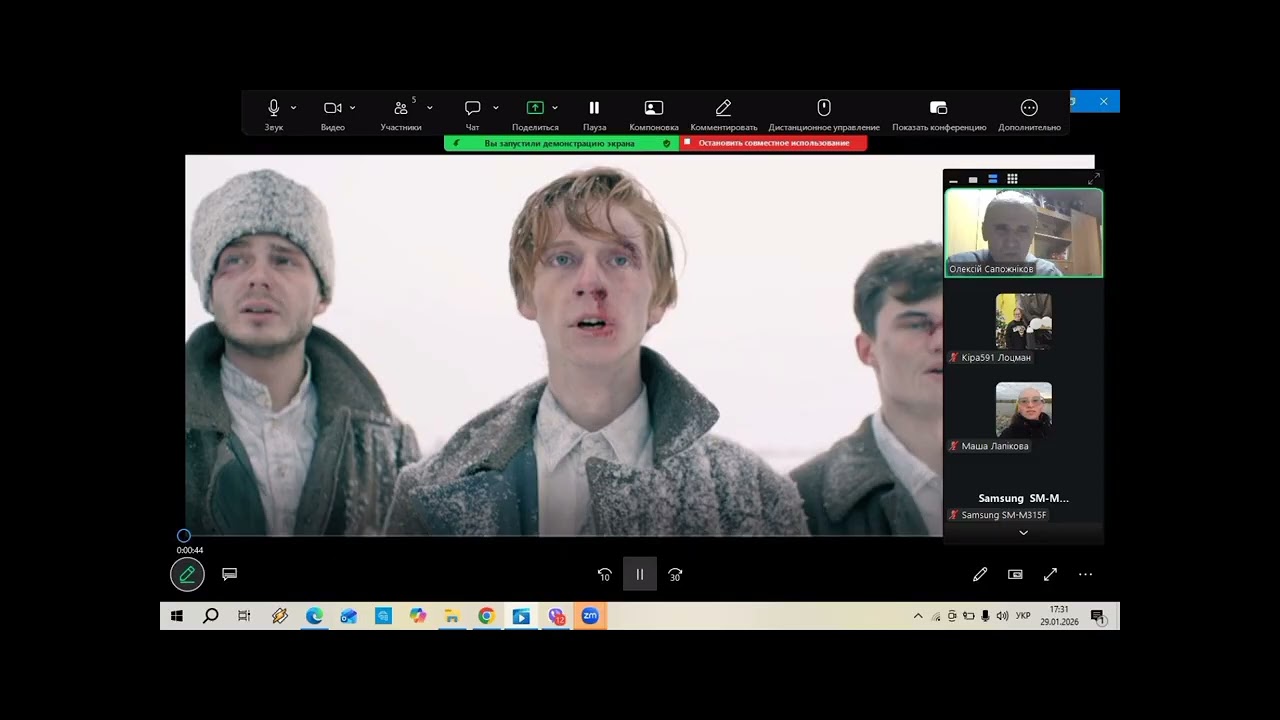The width and height of the screenshot is (1280, 720).
Task: Open Windows taskbar search
Action: (x=211, y=616)
